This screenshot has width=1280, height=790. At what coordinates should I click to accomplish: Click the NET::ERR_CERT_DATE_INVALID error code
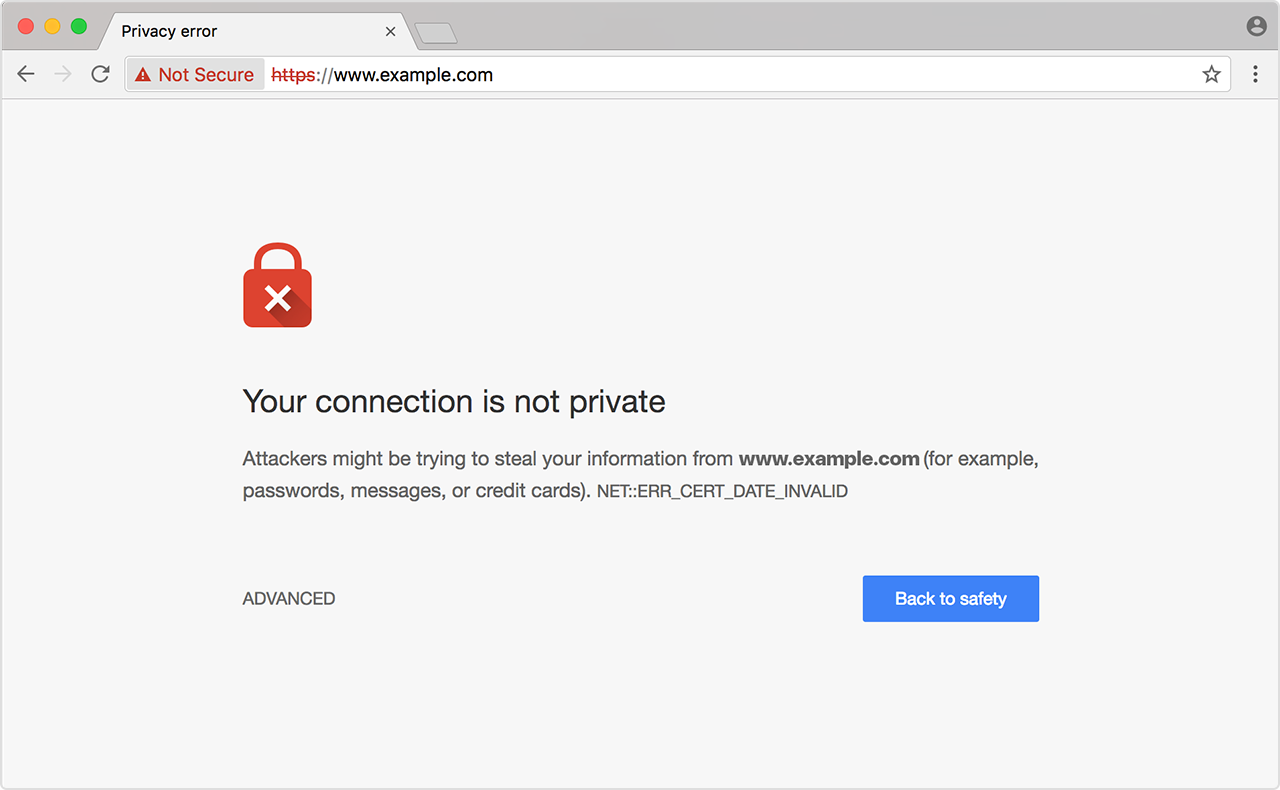722,492
